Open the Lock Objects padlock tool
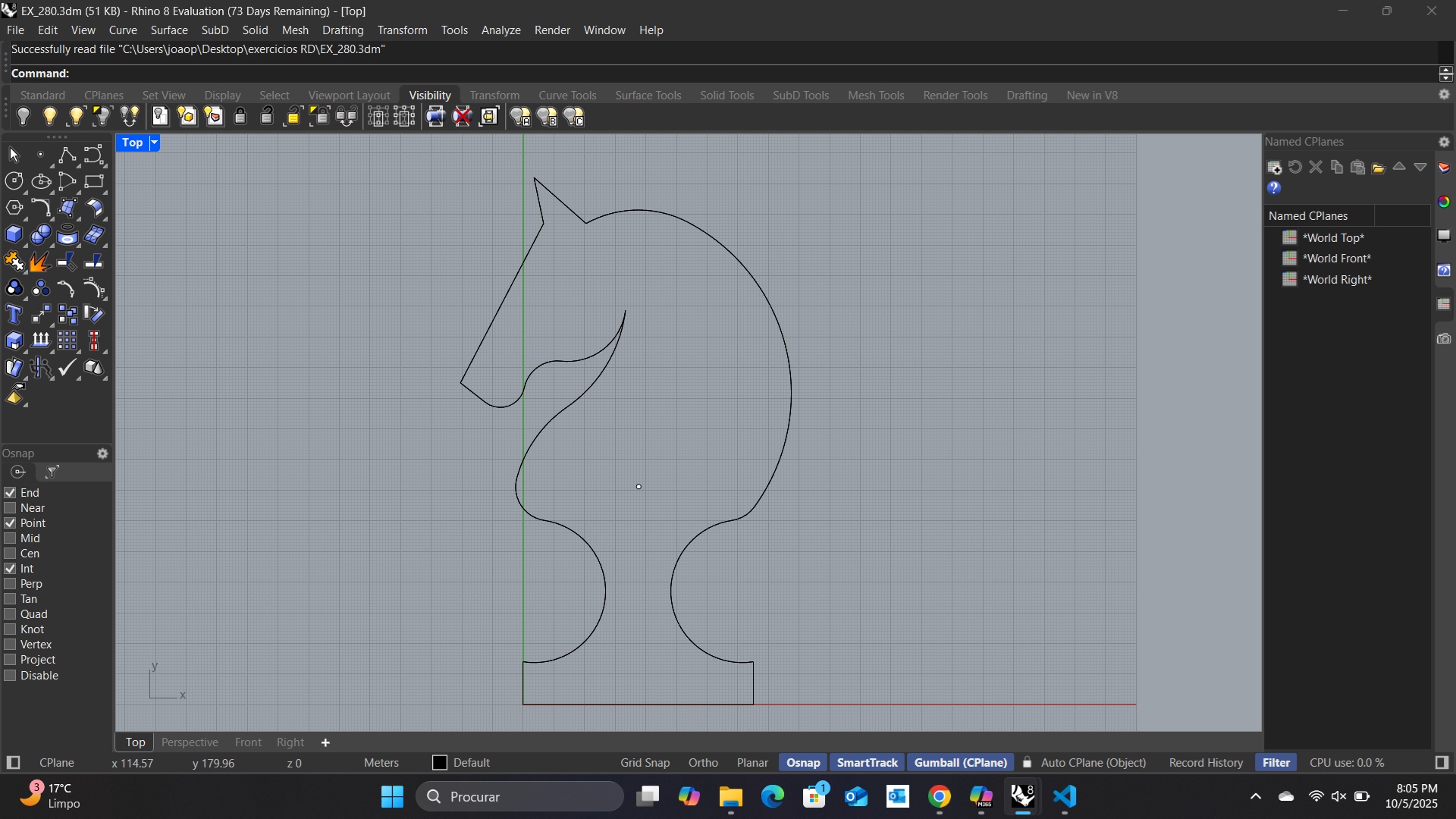Viewport: 1456px width, 819px height. coord(240,115)
